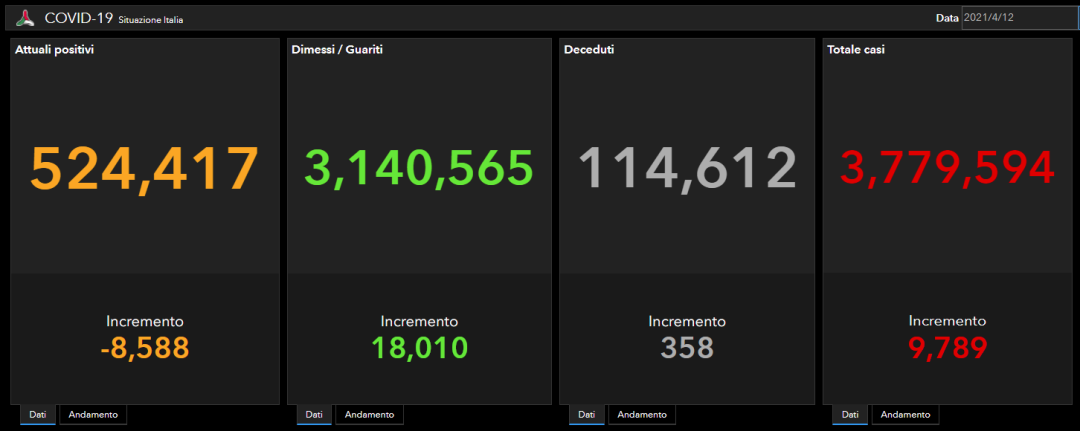Click Incremento label above 18,010
The image size is (1080, 431).
coord(419,322)
